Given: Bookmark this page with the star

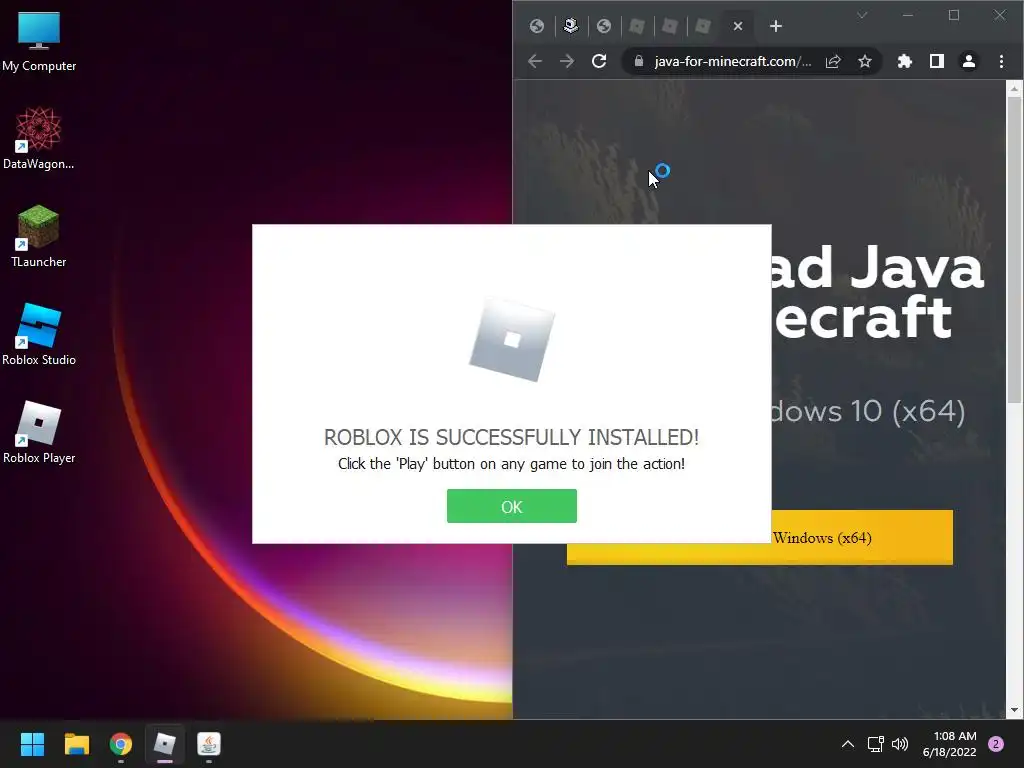Looking at the screenshot, I should (865, 61).
